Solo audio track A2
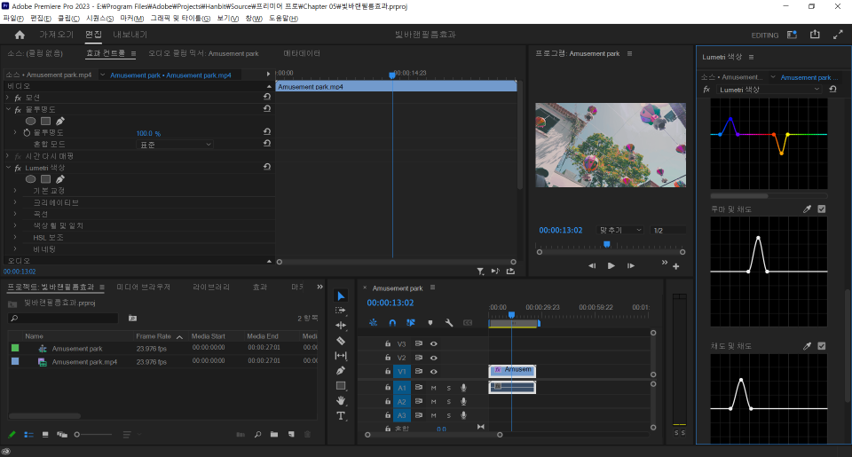The width and height of the screenshot is (852, 457). pyautogui.click(x=449, y=402)
